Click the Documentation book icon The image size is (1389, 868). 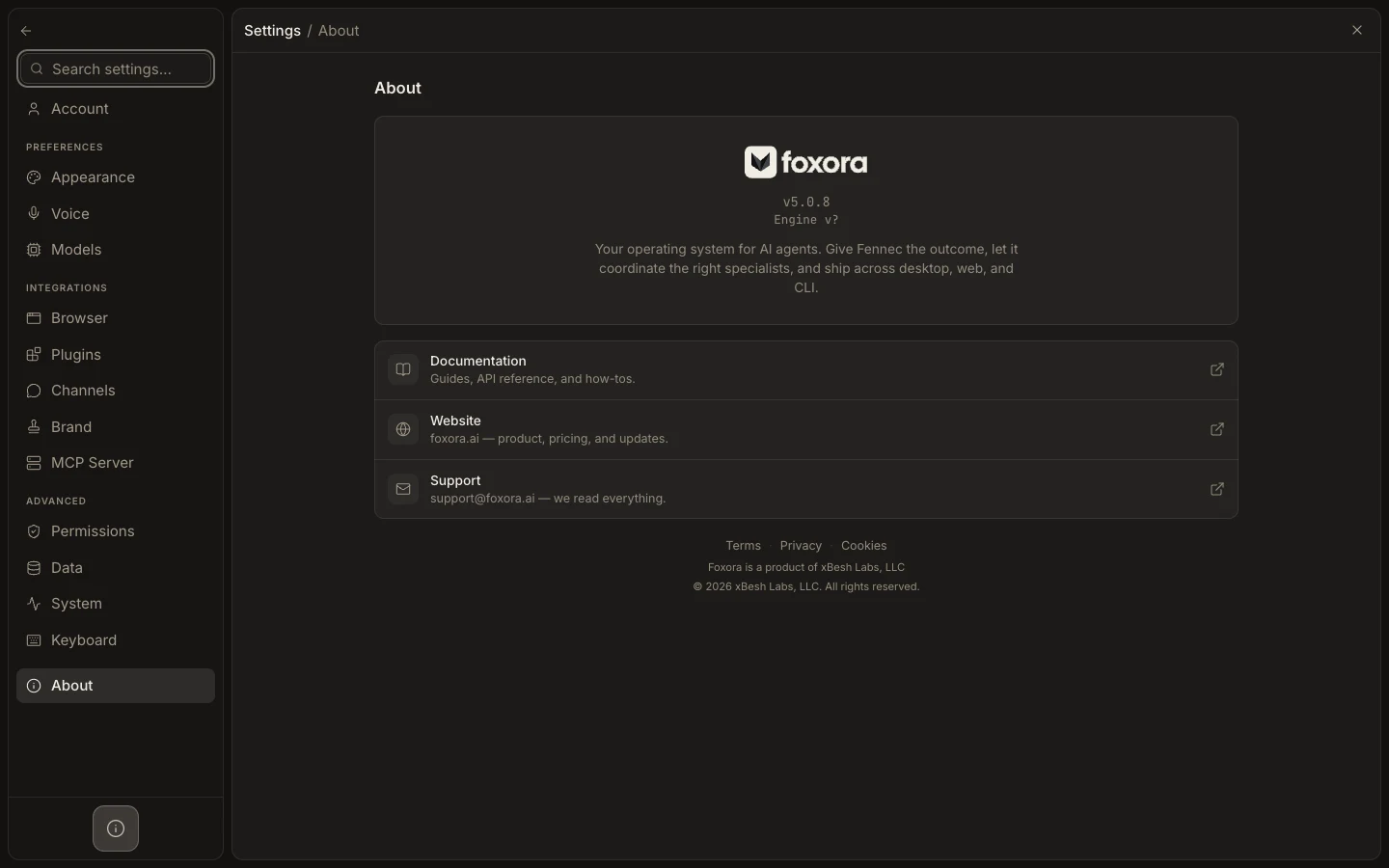coord(403,369)
